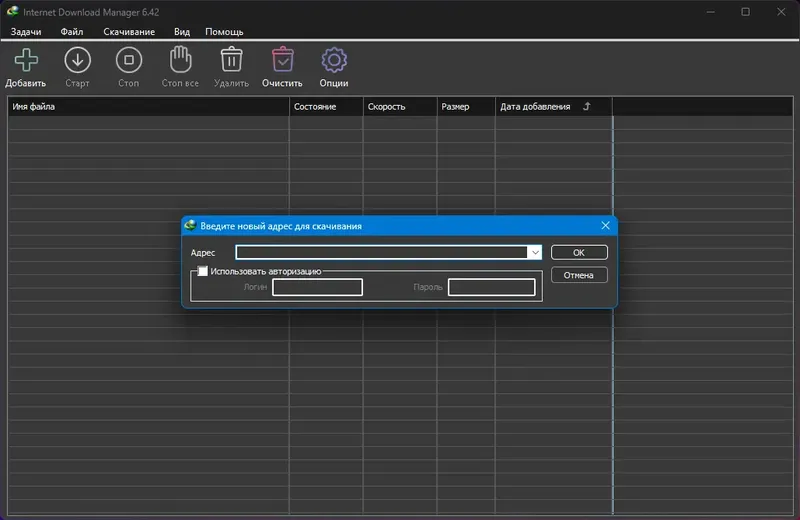Image resolution: width=800 pixels, height=520 pixels.
Task: Click the IDM logo in dialog title
Action: pyautogui.click(x=190, y=226)
